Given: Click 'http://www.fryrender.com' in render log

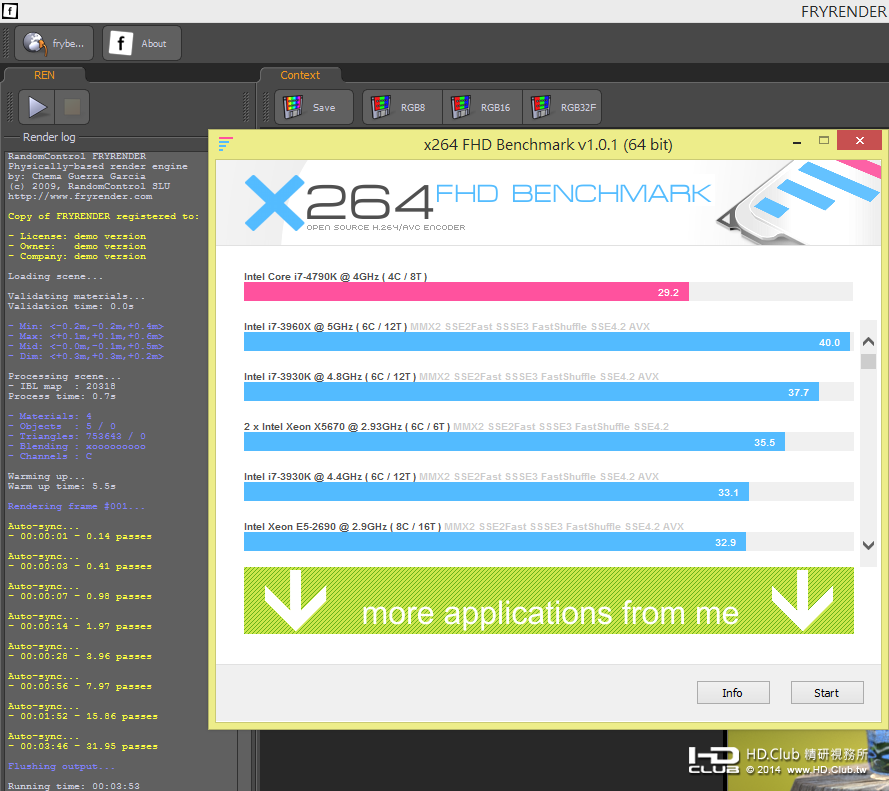Looking at the screenshot, I should [x=80, y=196].
